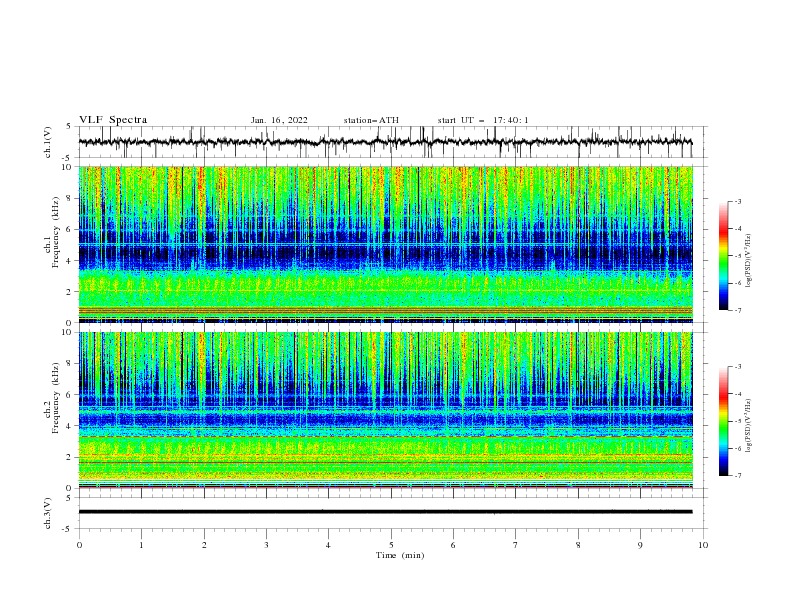Click inside the ch.2 spectrogram plot

click(x=385, y=410)
